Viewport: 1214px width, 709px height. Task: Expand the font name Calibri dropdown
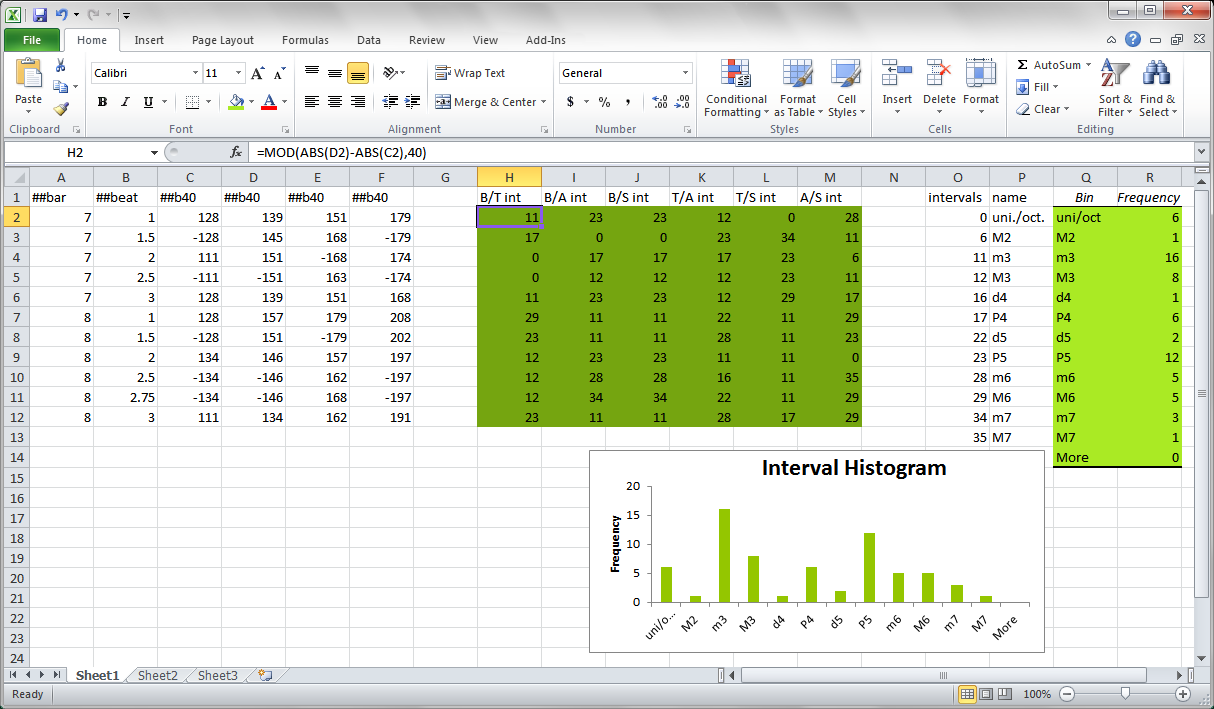coord(195,73)
